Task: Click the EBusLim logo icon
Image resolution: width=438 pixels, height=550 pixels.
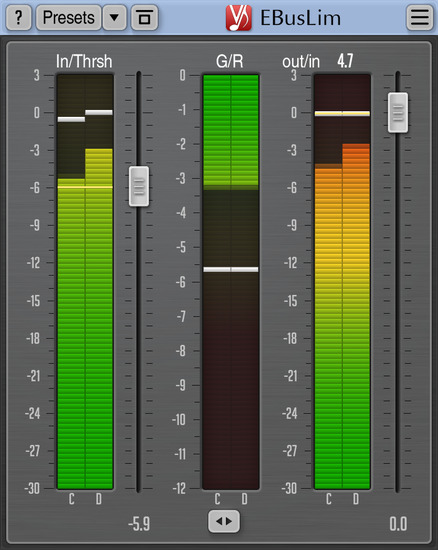Action: pyautogui.click(x=239, y=18)
